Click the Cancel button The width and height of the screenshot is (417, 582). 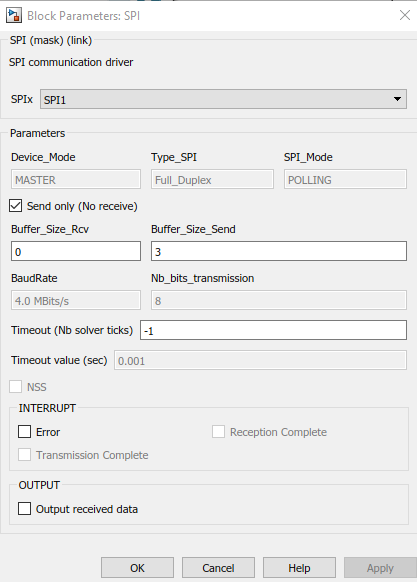tap(218, 568)
